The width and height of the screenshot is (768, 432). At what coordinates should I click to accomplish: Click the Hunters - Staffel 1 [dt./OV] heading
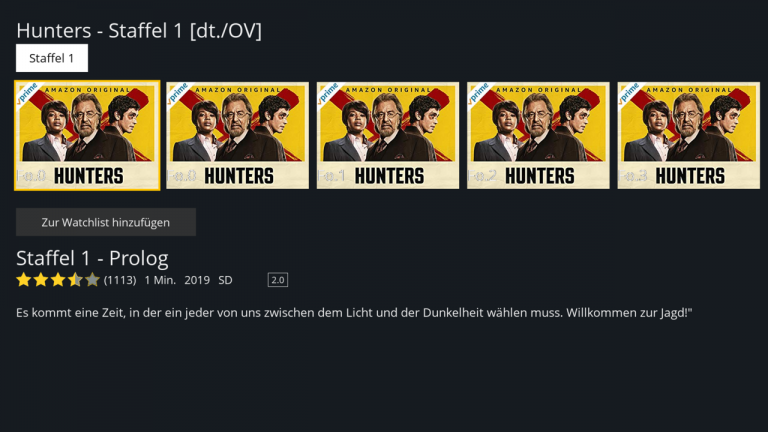139,31
